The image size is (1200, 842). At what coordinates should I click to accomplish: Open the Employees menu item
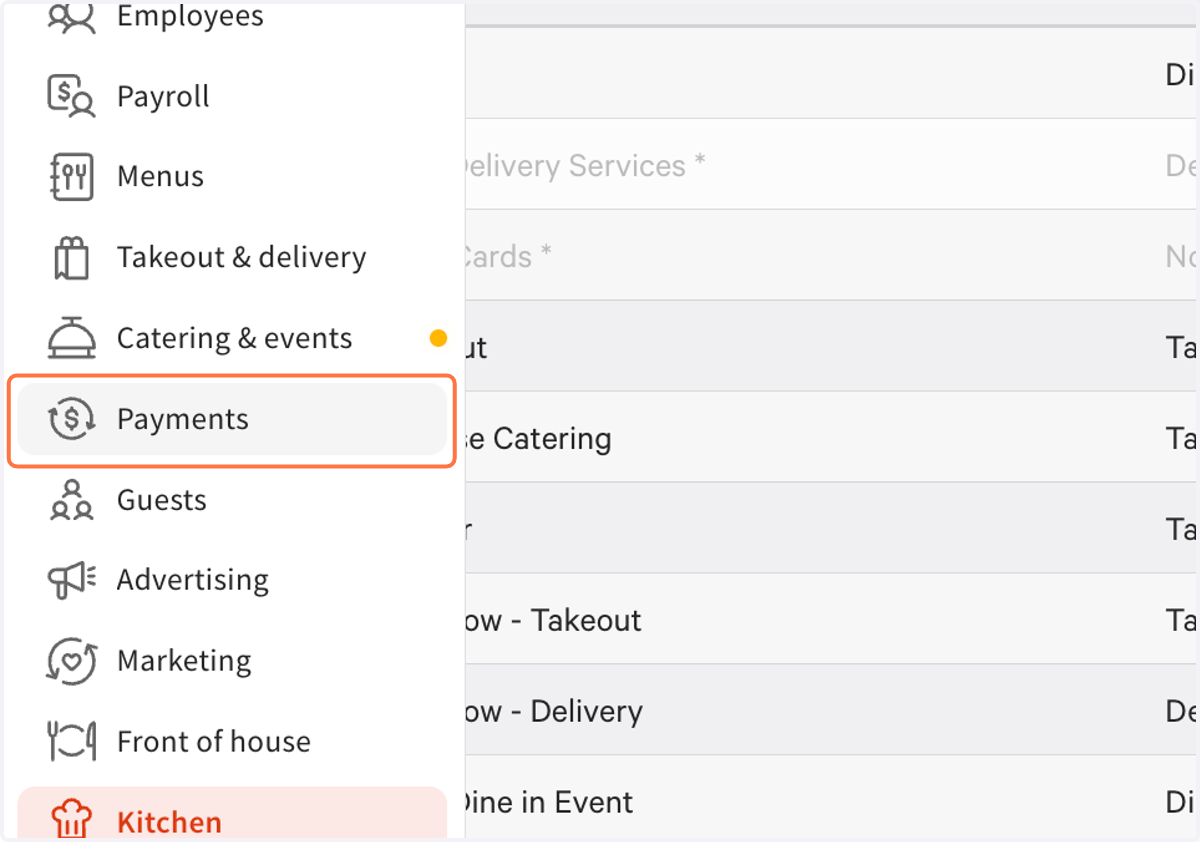pyautogui.click(x=232, y=17)
